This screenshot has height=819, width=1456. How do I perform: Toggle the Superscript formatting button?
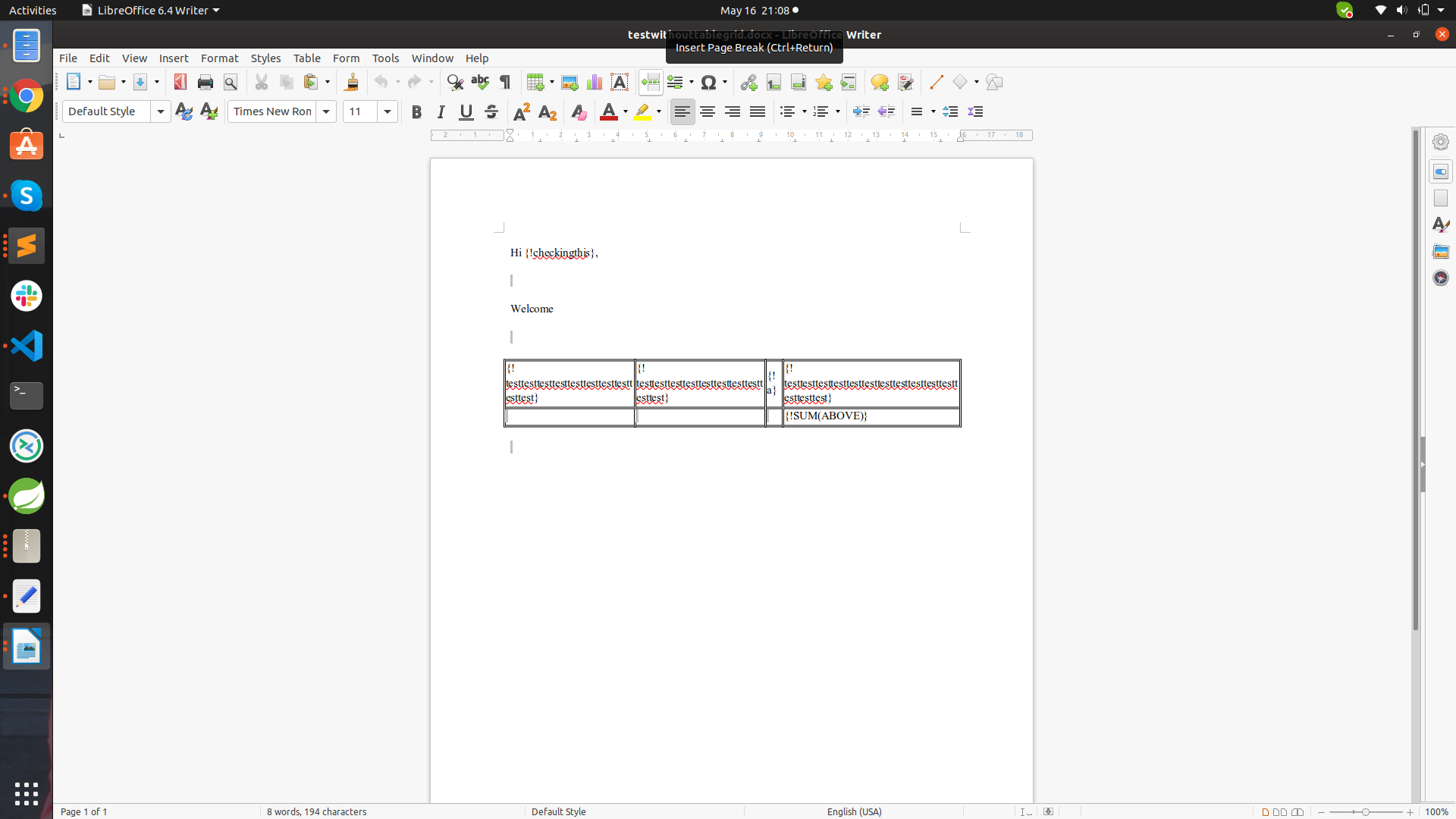(520, 111)
